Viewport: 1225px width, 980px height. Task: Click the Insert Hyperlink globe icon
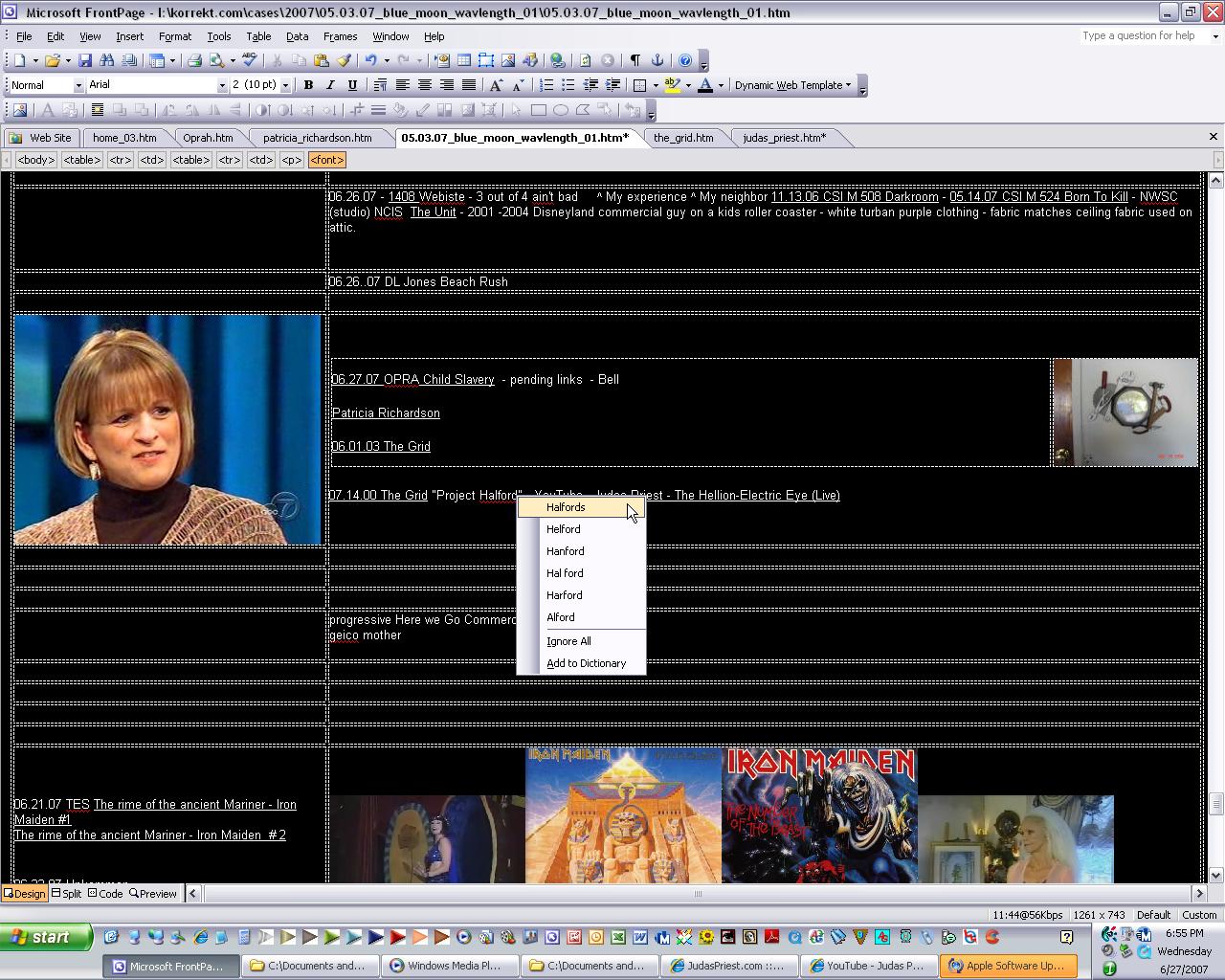coord(557,60)
